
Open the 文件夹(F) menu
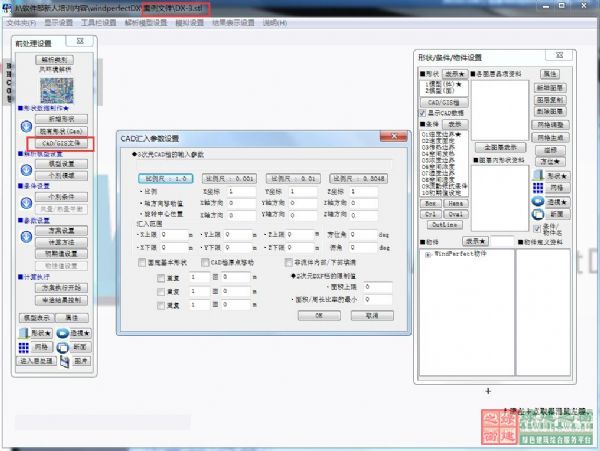[x=22, y=21]
